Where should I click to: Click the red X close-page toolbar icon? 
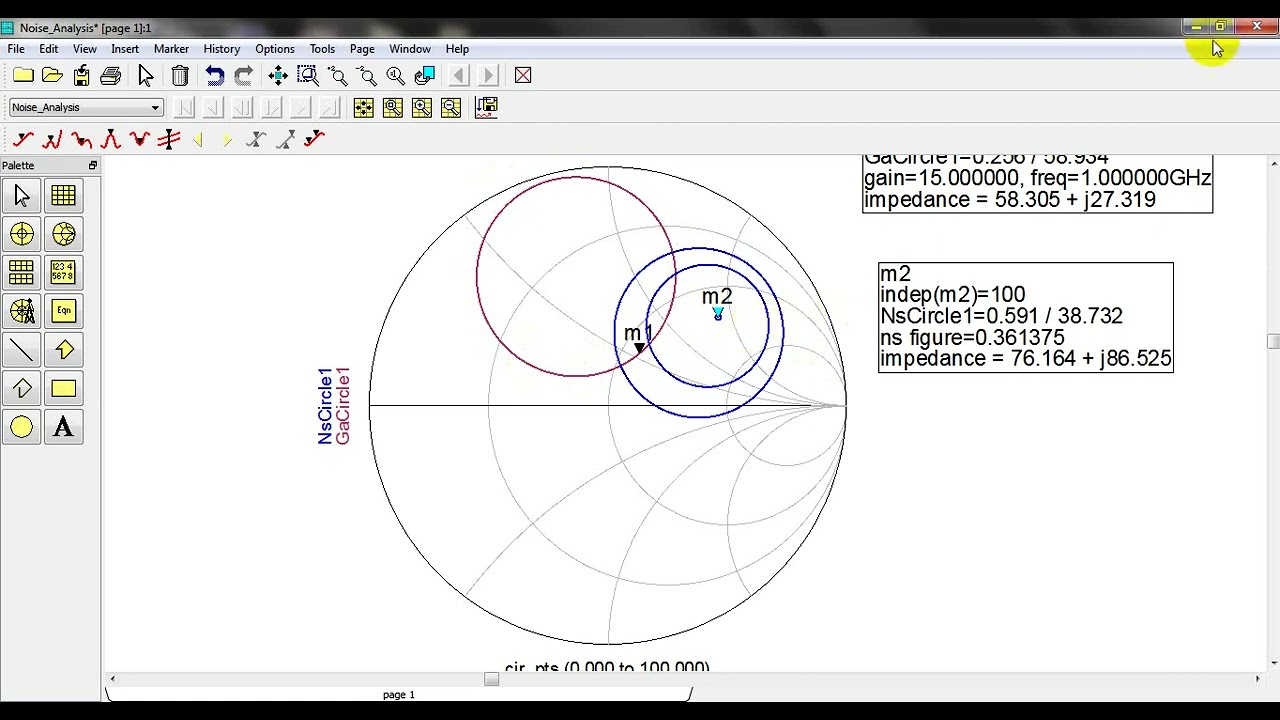[x=523, y=76]
